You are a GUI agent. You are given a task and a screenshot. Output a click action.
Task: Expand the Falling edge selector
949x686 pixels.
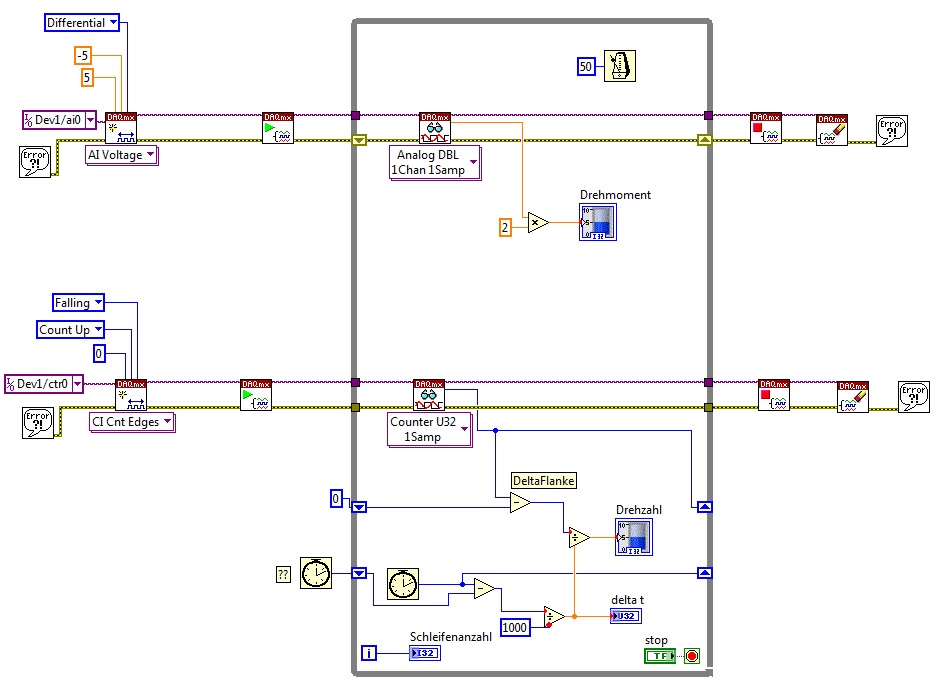(x=78, y=303)
